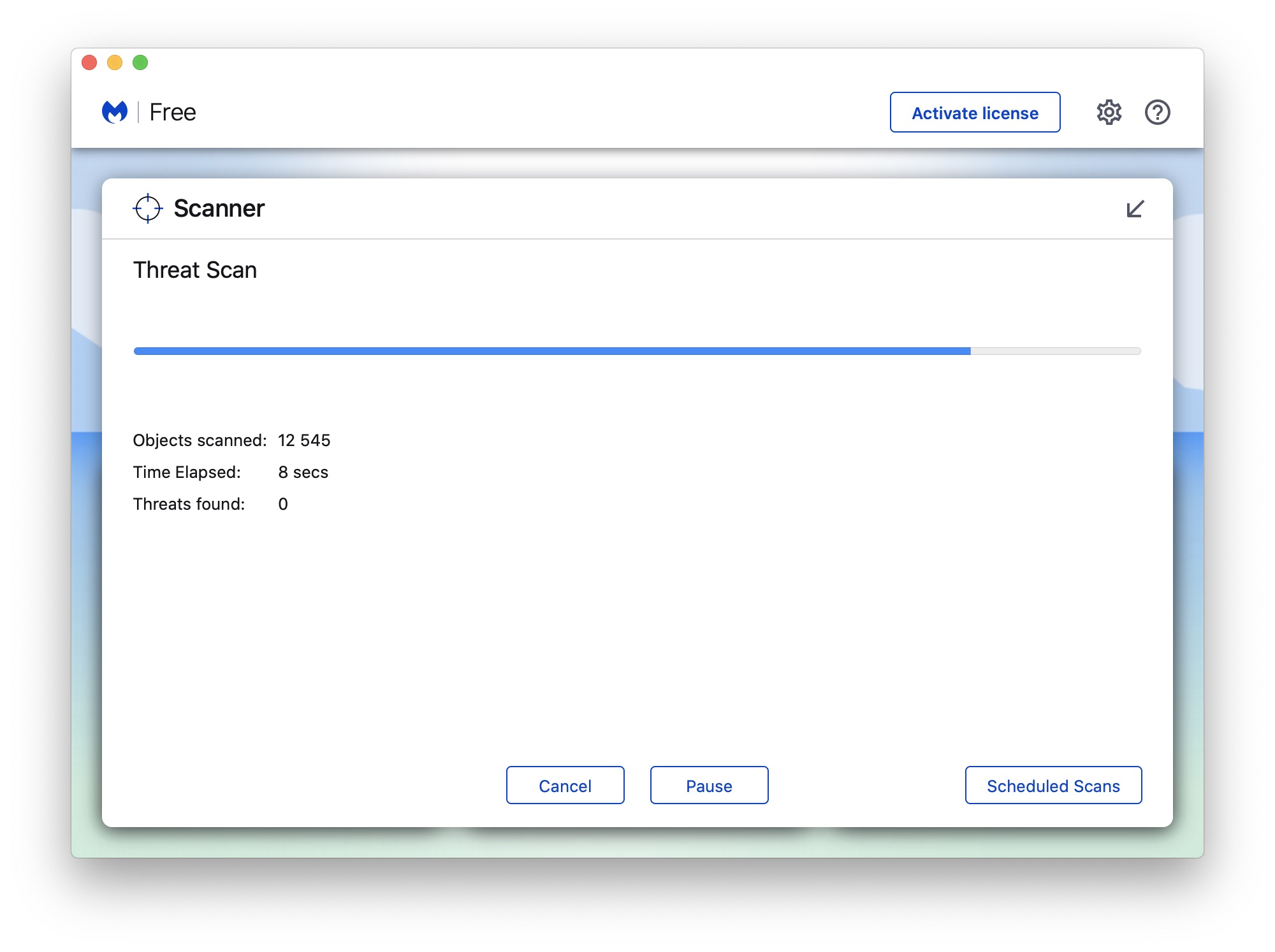The image size is (1275, 952).
Task: Click the help question mark icon
Action: pos(1157,113)
